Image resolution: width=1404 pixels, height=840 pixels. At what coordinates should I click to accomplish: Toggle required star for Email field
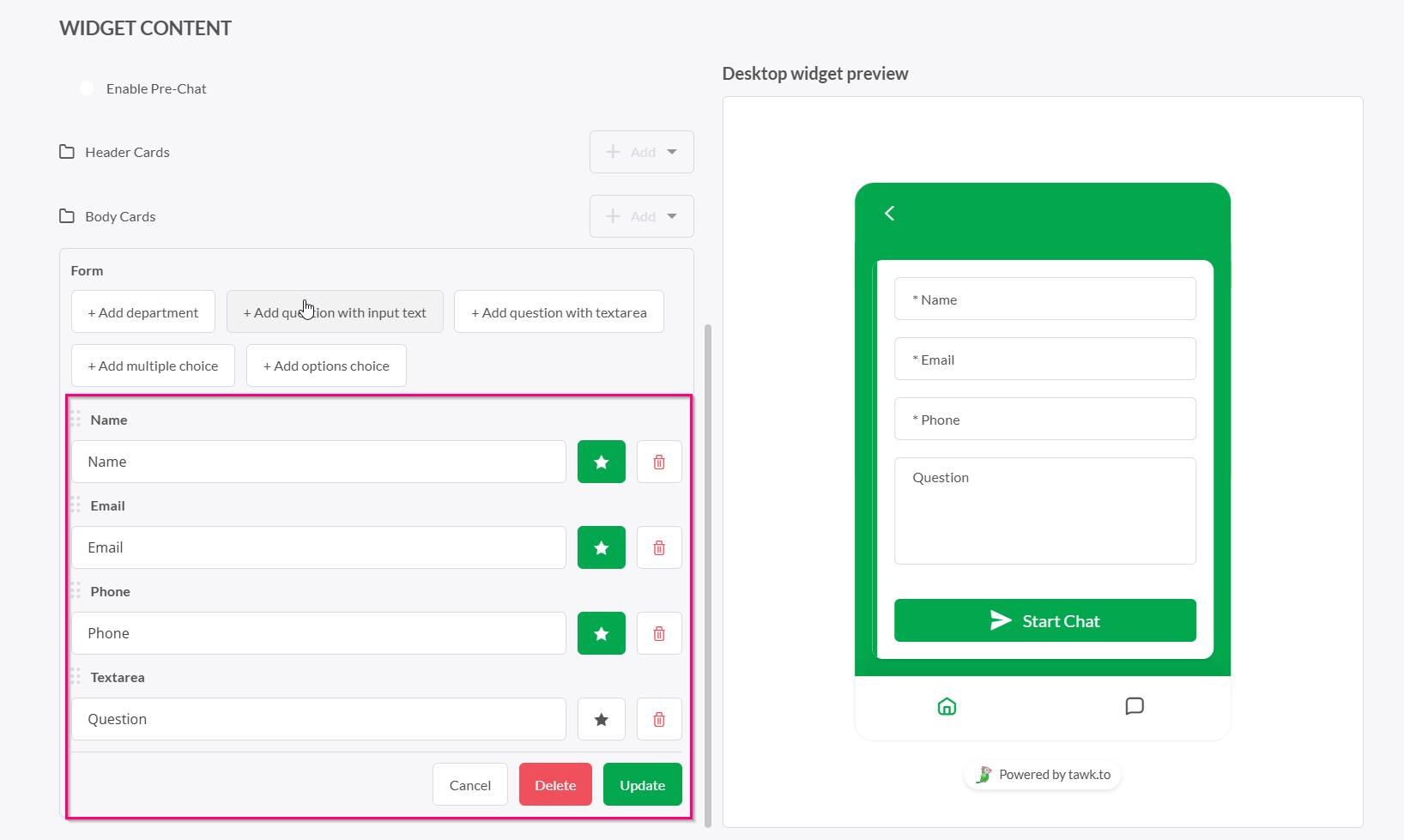tap(602, 547)
